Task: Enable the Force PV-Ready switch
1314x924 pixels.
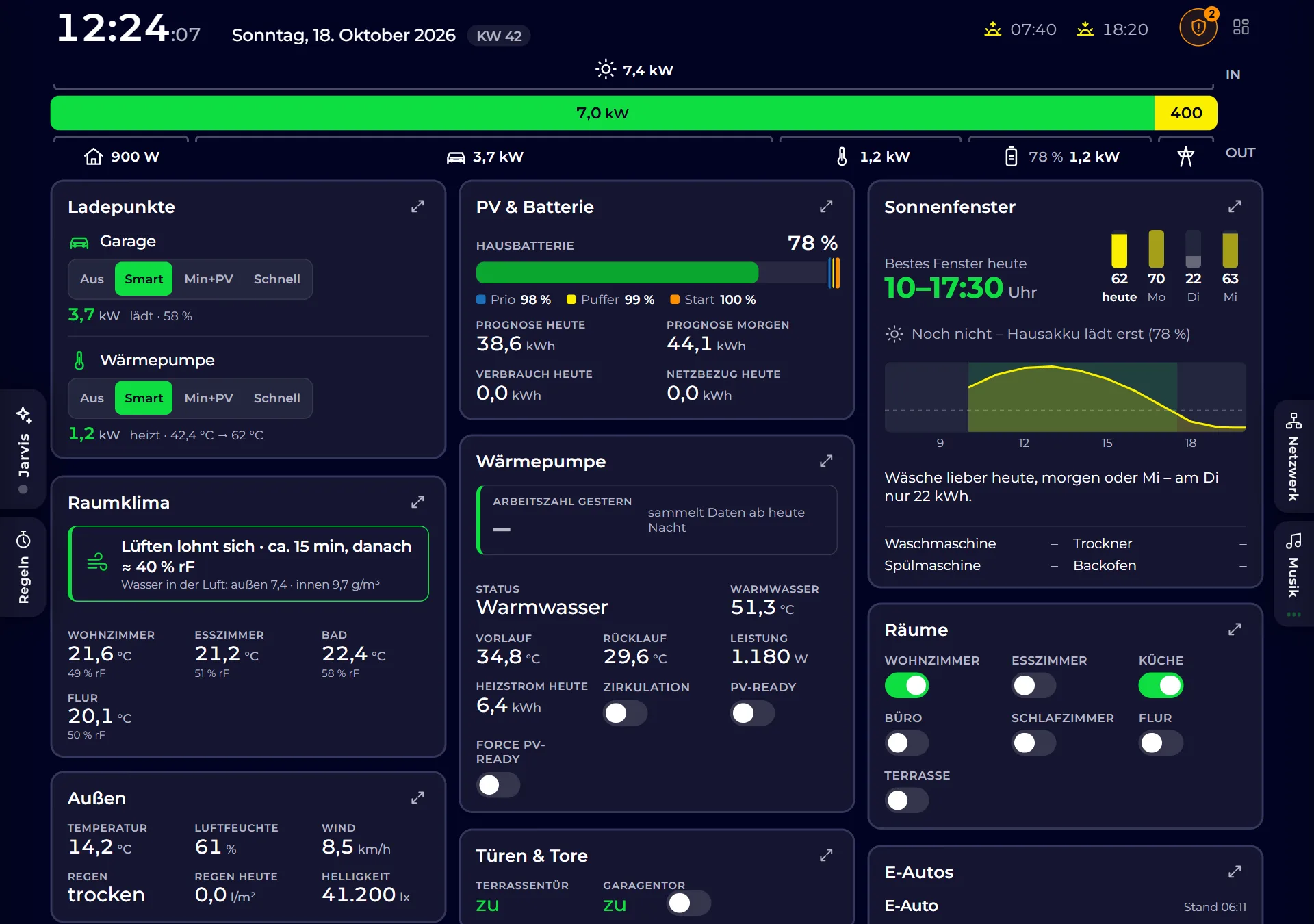Action: point(498,785)
